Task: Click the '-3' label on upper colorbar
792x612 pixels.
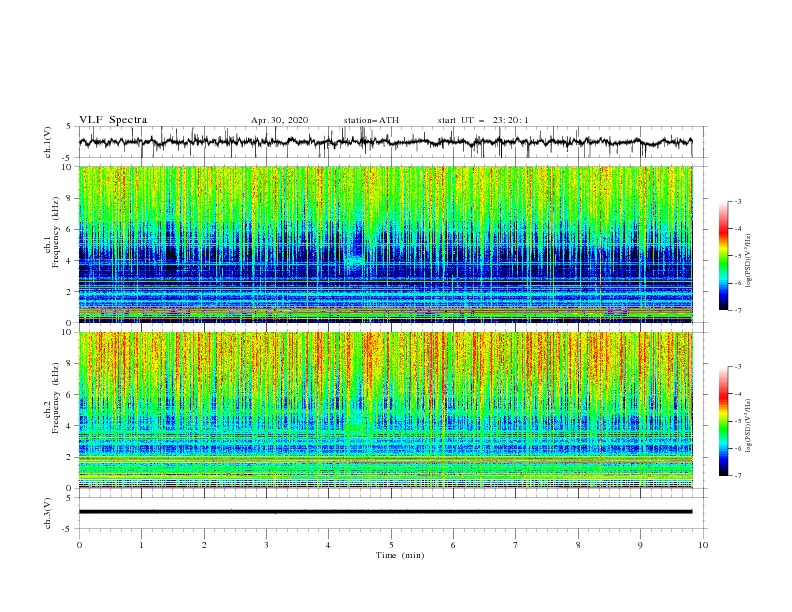Action: coord(738,201)
